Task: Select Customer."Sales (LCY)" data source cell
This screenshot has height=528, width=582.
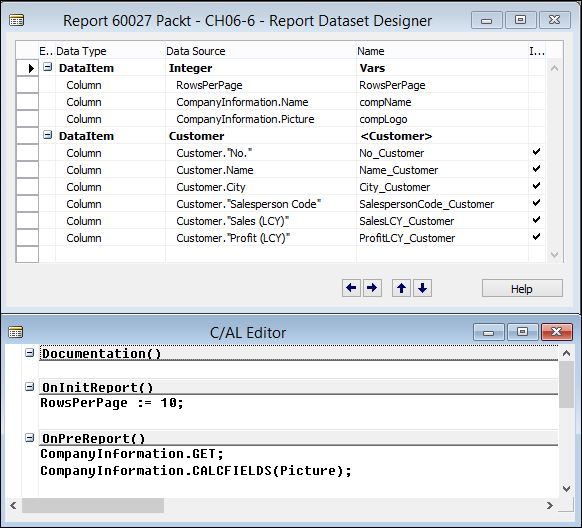Action: tap(261, 221)
